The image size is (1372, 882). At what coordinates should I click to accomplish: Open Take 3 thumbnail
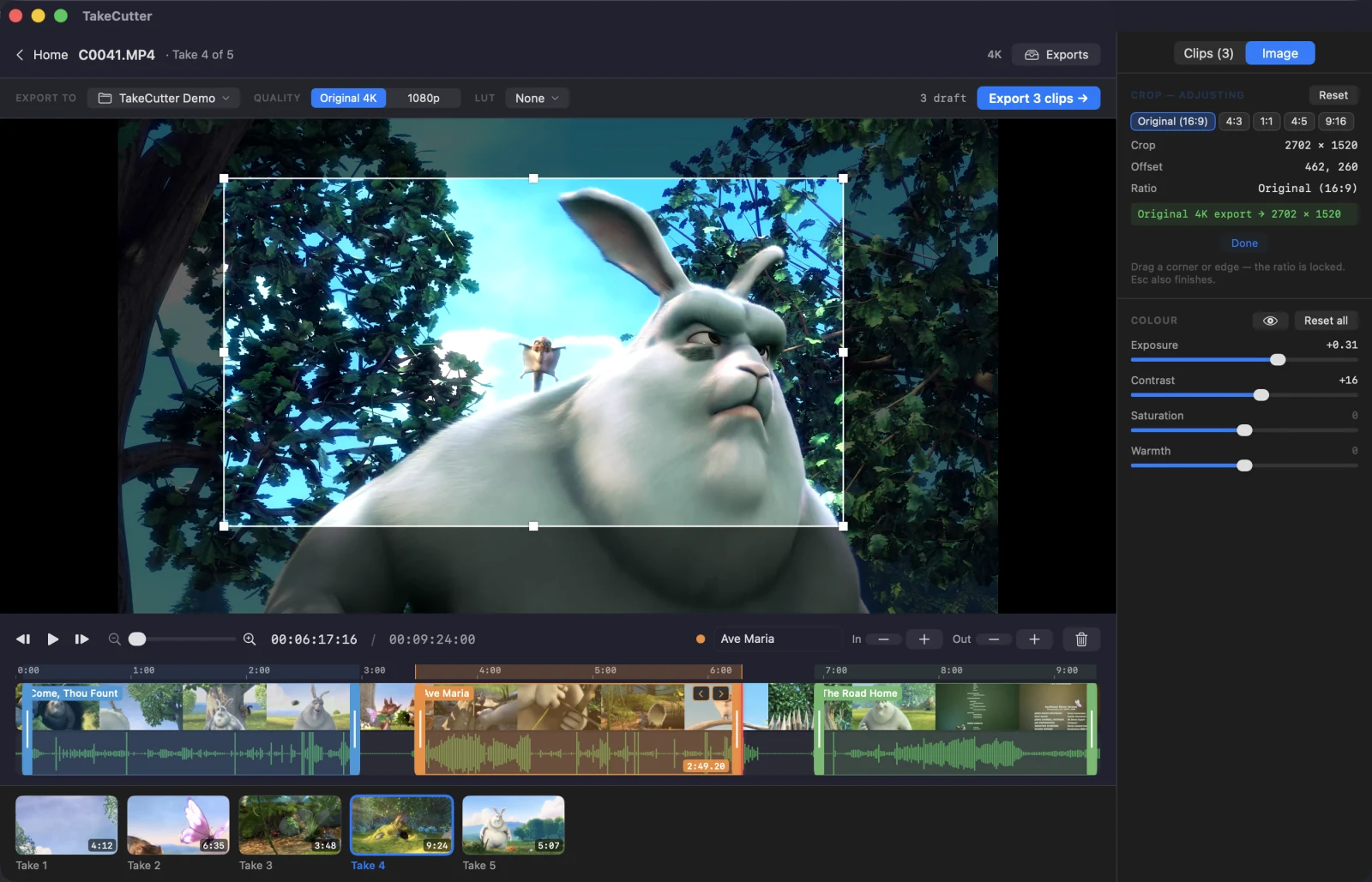pyautogui.click(x=290, y=825)
